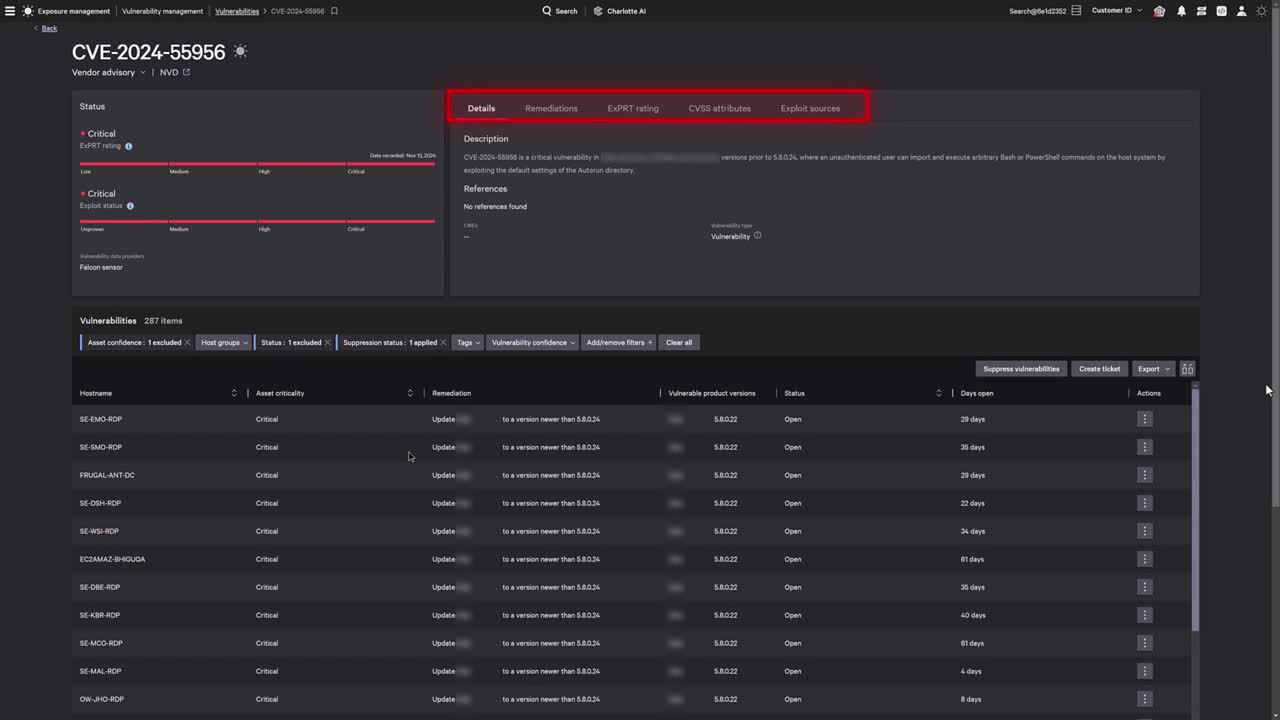1280x720 pixels.
Task: Open actions menu for SE-EMO-RDP row
Action: click(1144, 419)
